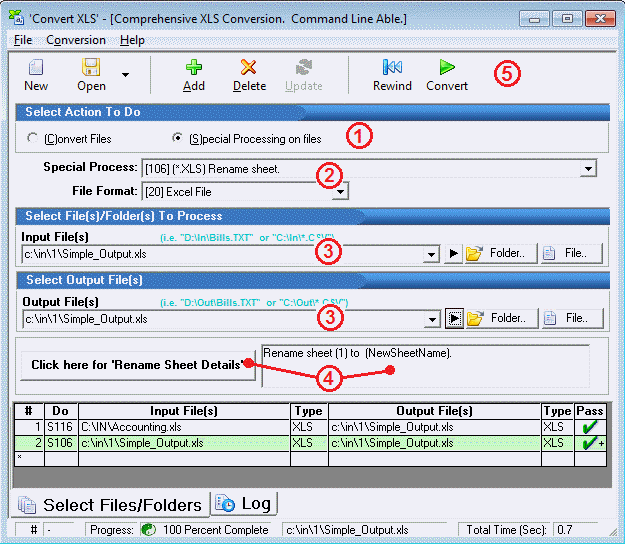This screenshot has width=625, height=544.
Task: Click the play arrow beside Input File(s)
Action: pos(454,254)
